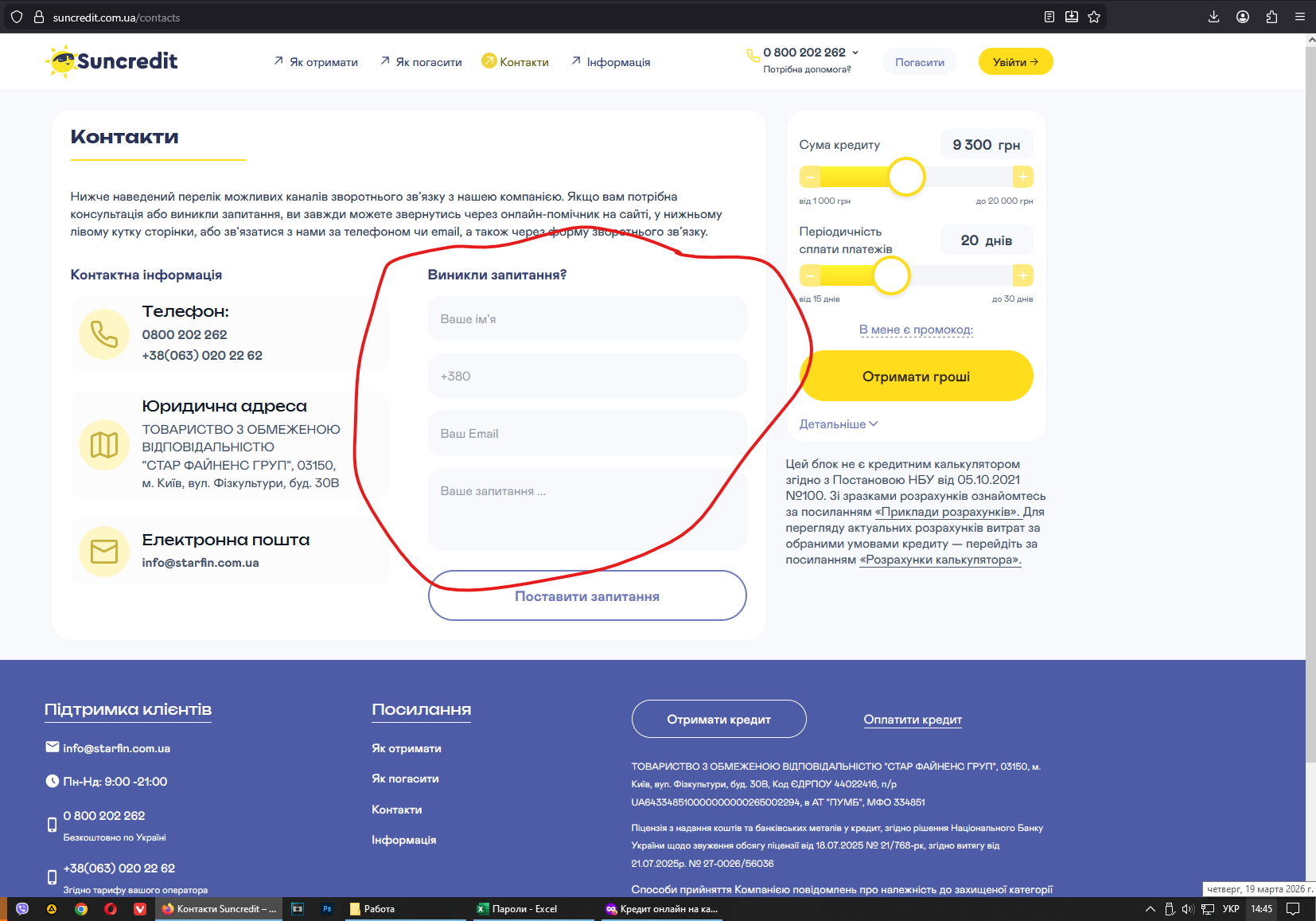Open the В мене є промокод link
Image resolution: width=1316 pixels, height=921 pixels.
point(917,330)
